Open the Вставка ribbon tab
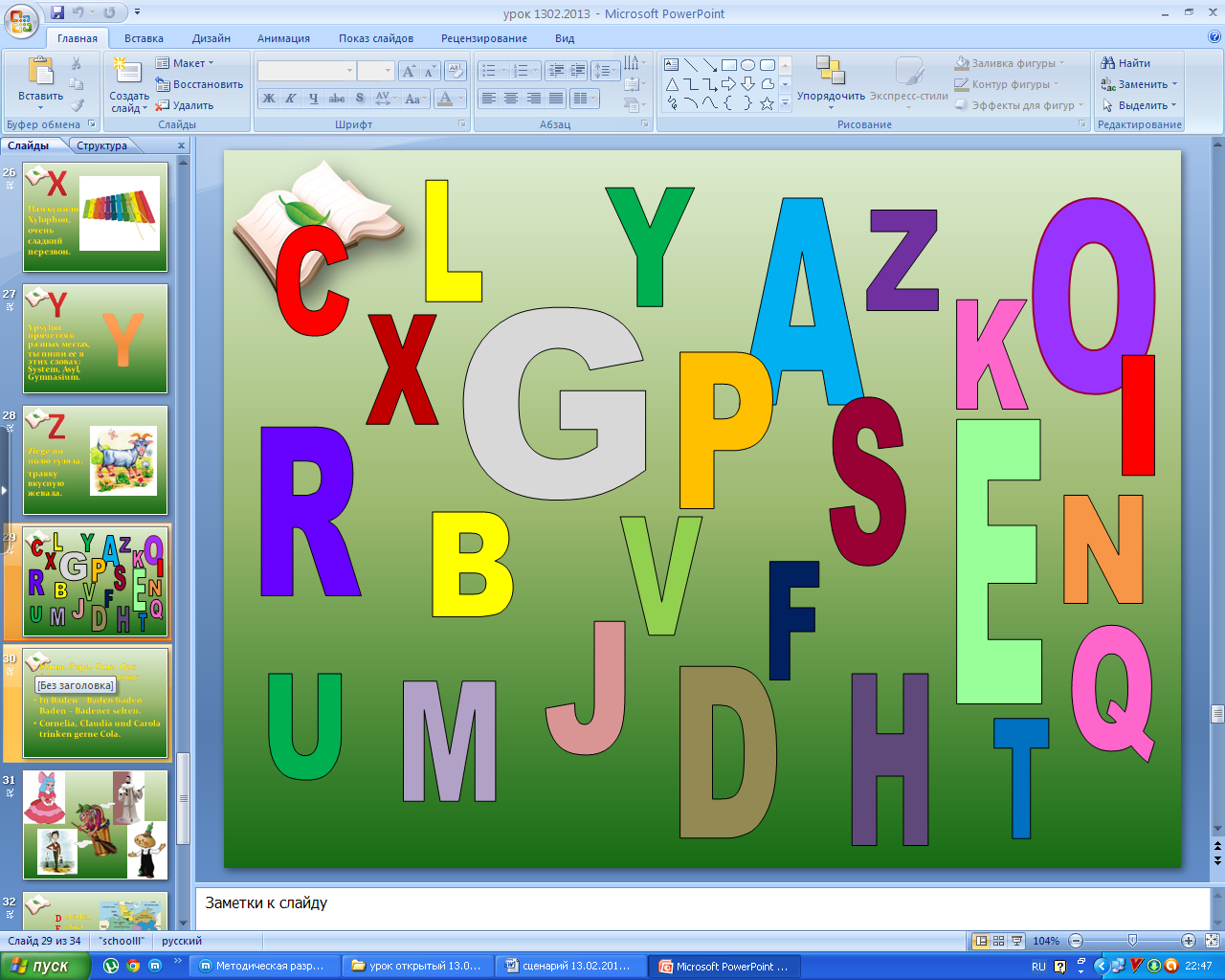 (144, 38)
